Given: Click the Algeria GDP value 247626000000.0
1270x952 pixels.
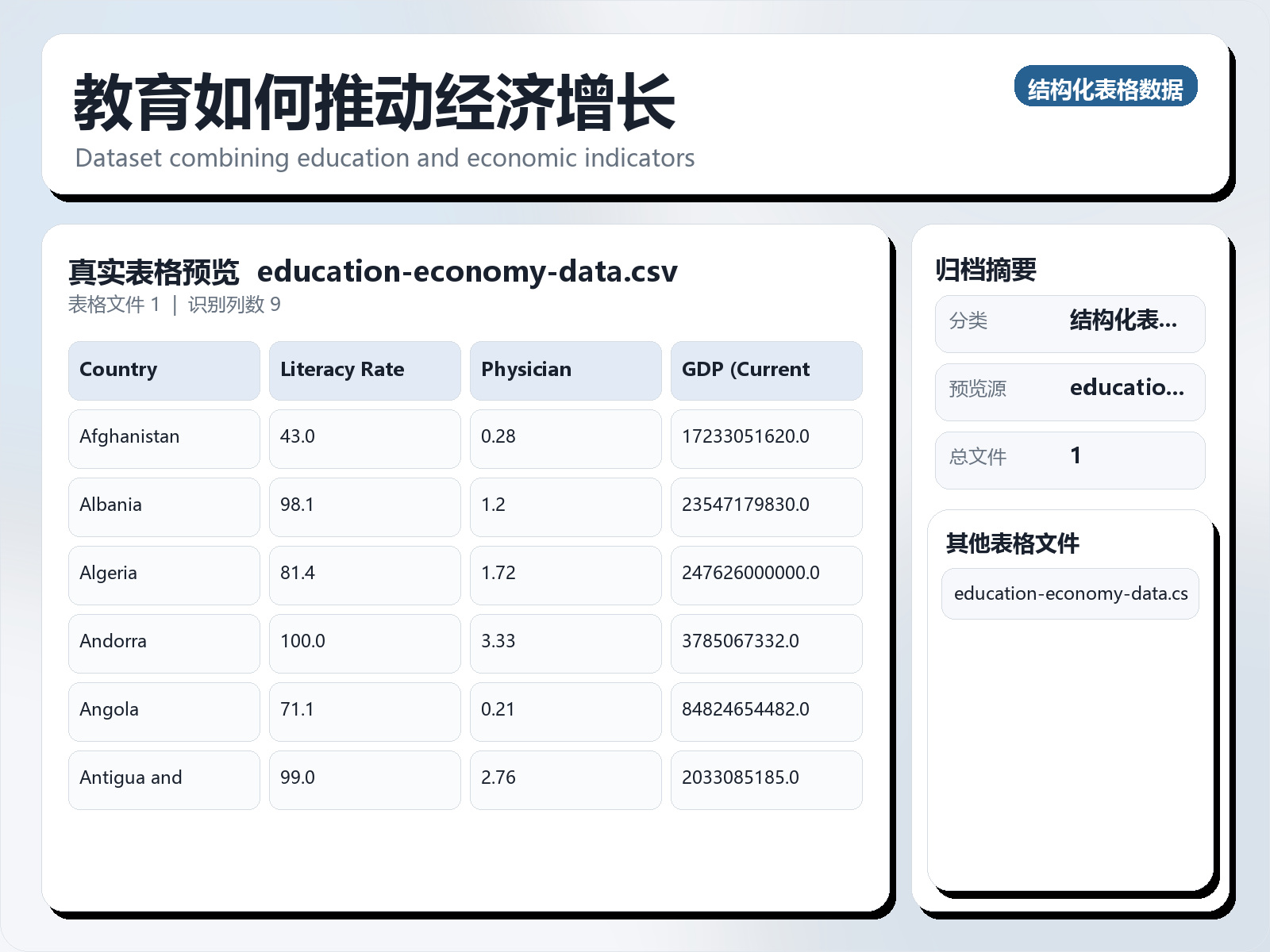Looking at the screenshot, I should [x=766, y=574].
